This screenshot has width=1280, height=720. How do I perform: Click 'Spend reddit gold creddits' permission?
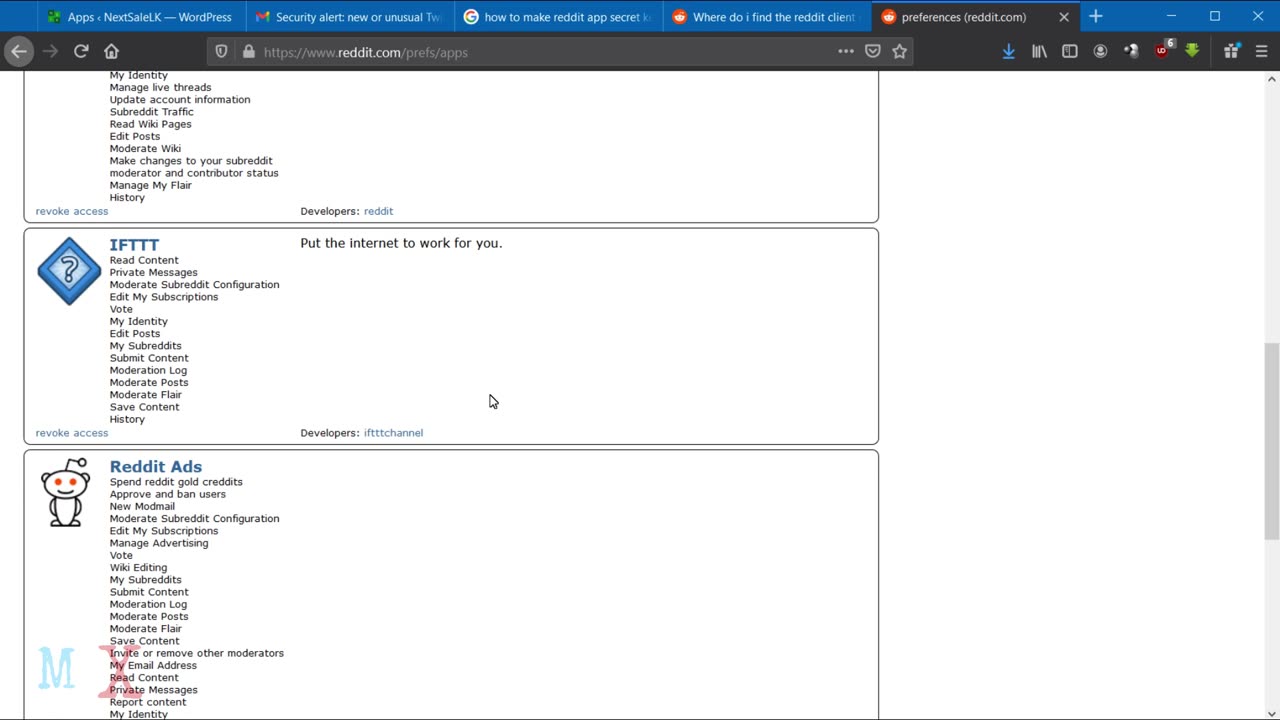176,482
